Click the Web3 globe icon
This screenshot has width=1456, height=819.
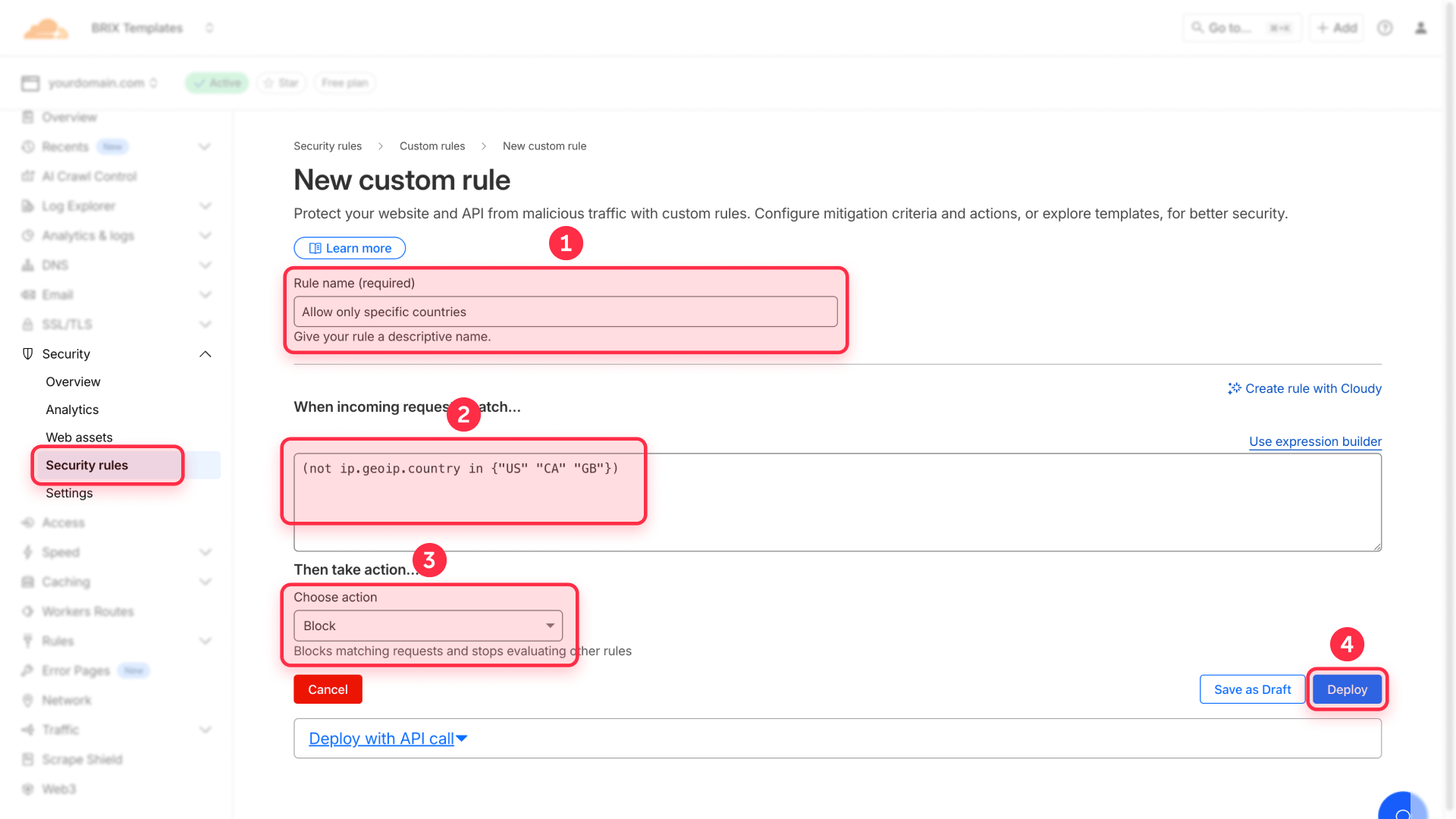[27, 789]
